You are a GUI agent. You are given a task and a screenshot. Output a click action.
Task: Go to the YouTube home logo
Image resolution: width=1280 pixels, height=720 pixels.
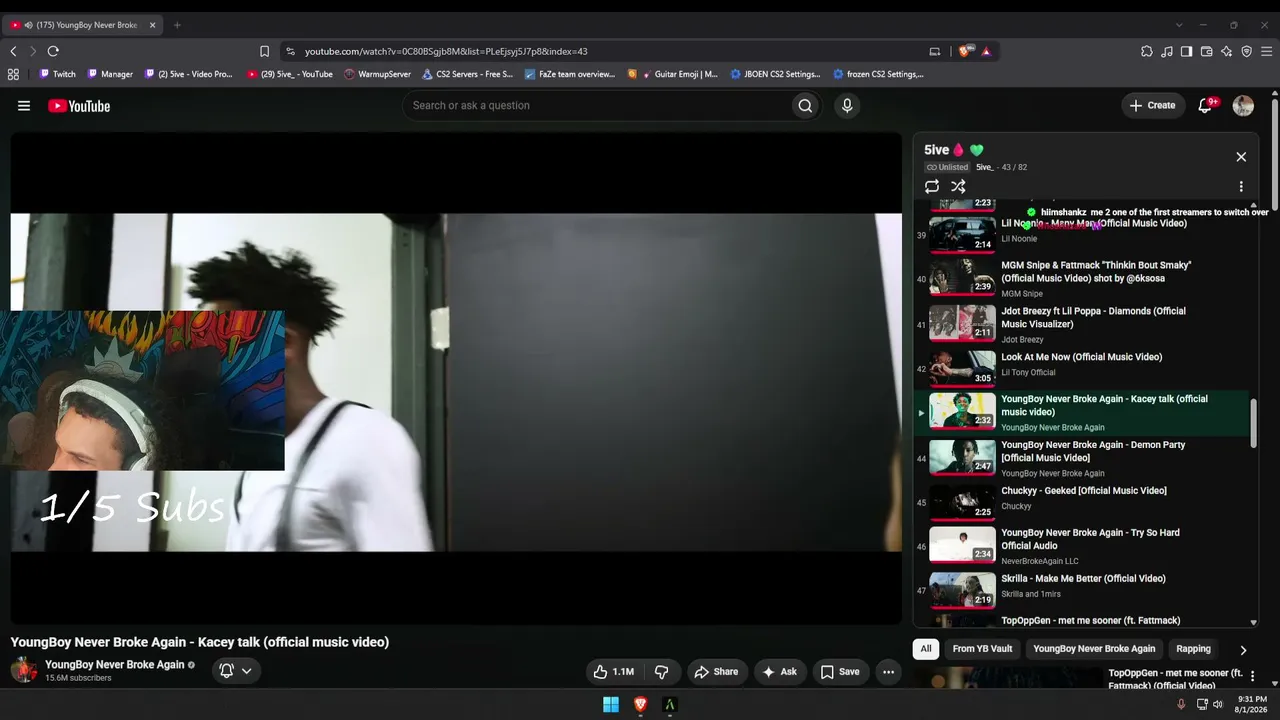click(79, 105)
